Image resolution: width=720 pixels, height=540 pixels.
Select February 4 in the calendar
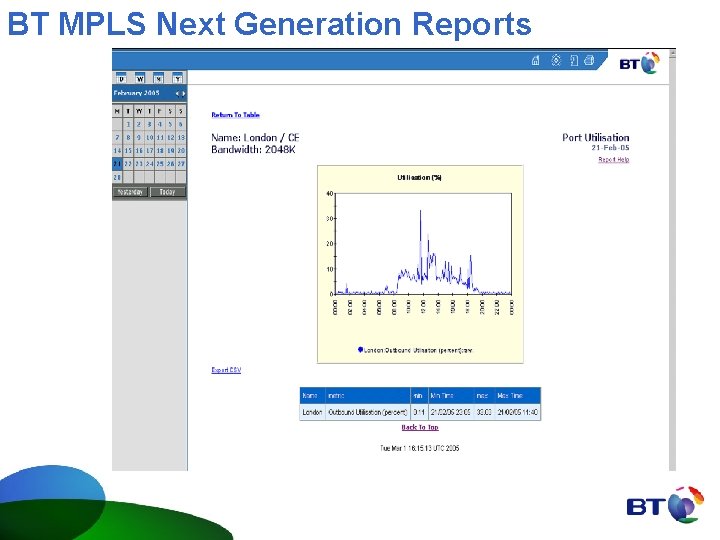coord(160,124)
